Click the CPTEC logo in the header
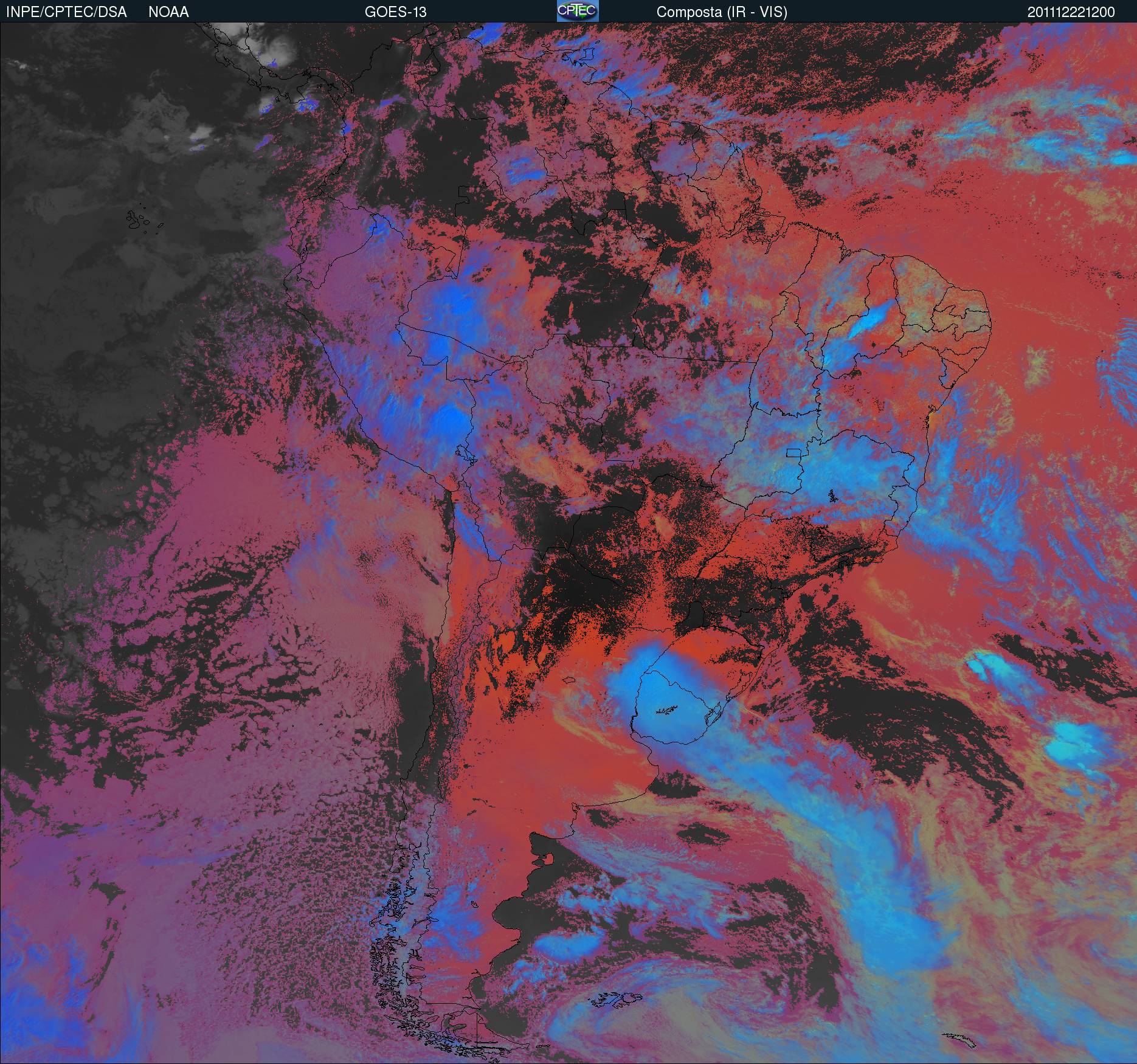Screen dimensions: 1137x1064 click(x=578, y=11)
